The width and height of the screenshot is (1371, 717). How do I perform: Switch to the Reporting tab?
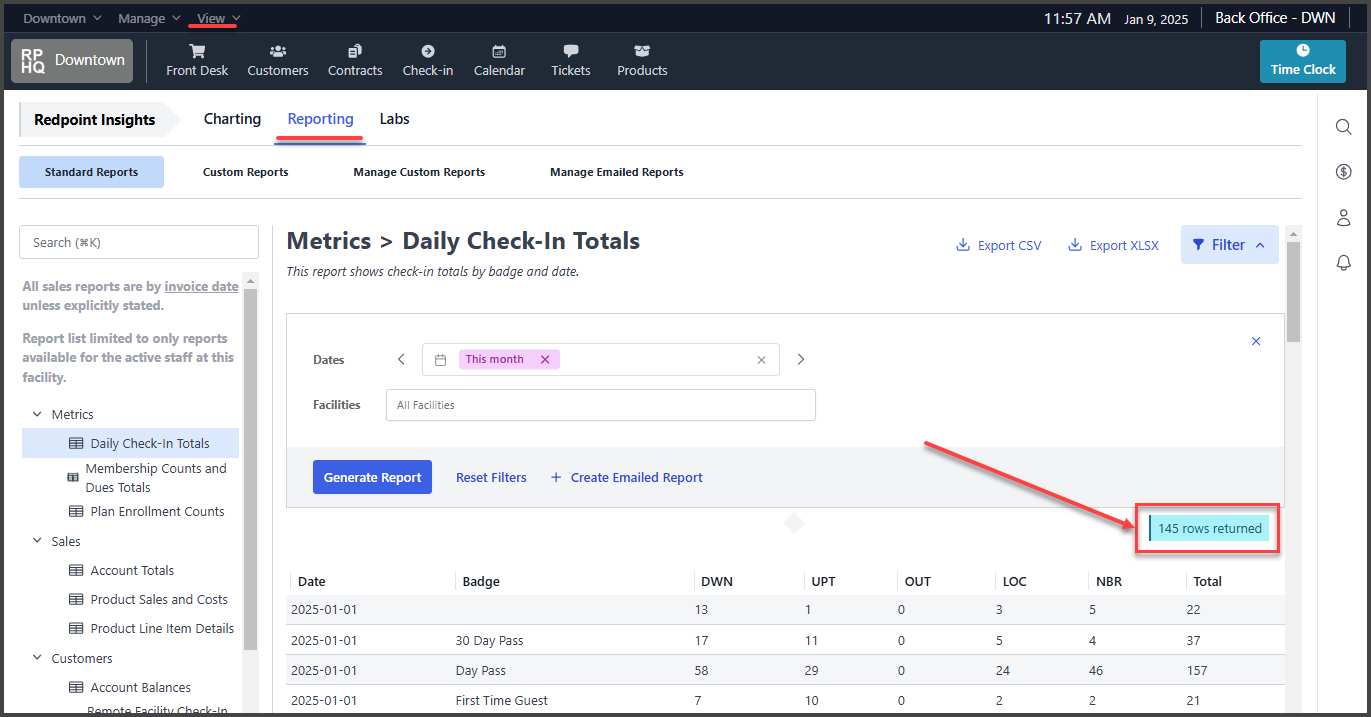[x=321, y=119]
